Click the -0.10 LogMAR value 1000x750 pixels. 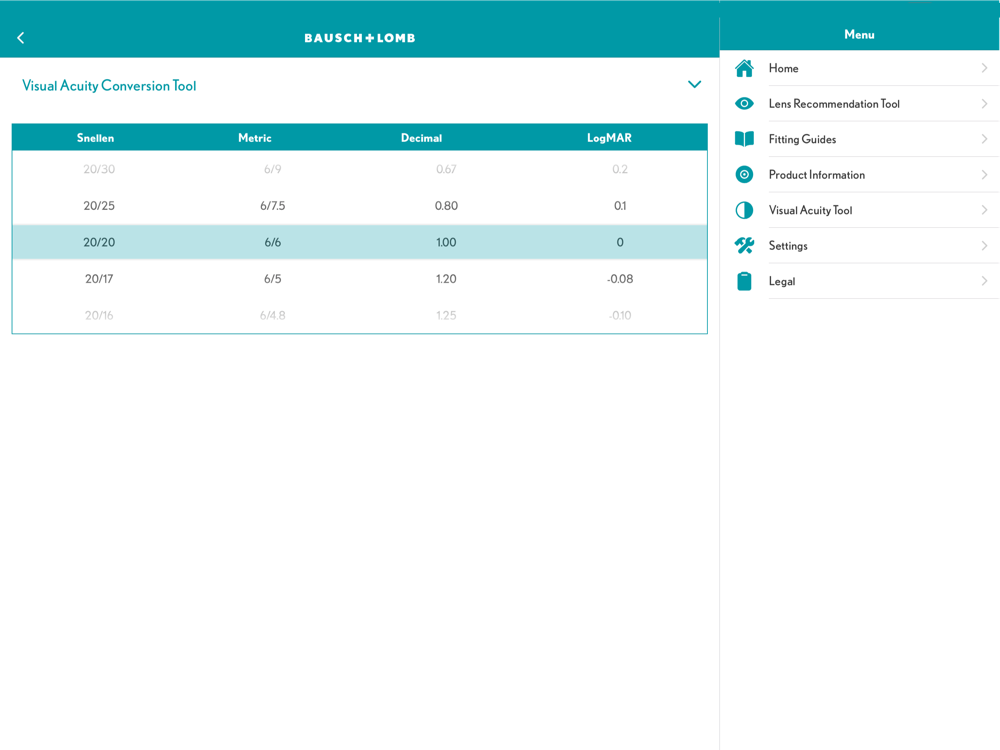(x=620, y=315)
